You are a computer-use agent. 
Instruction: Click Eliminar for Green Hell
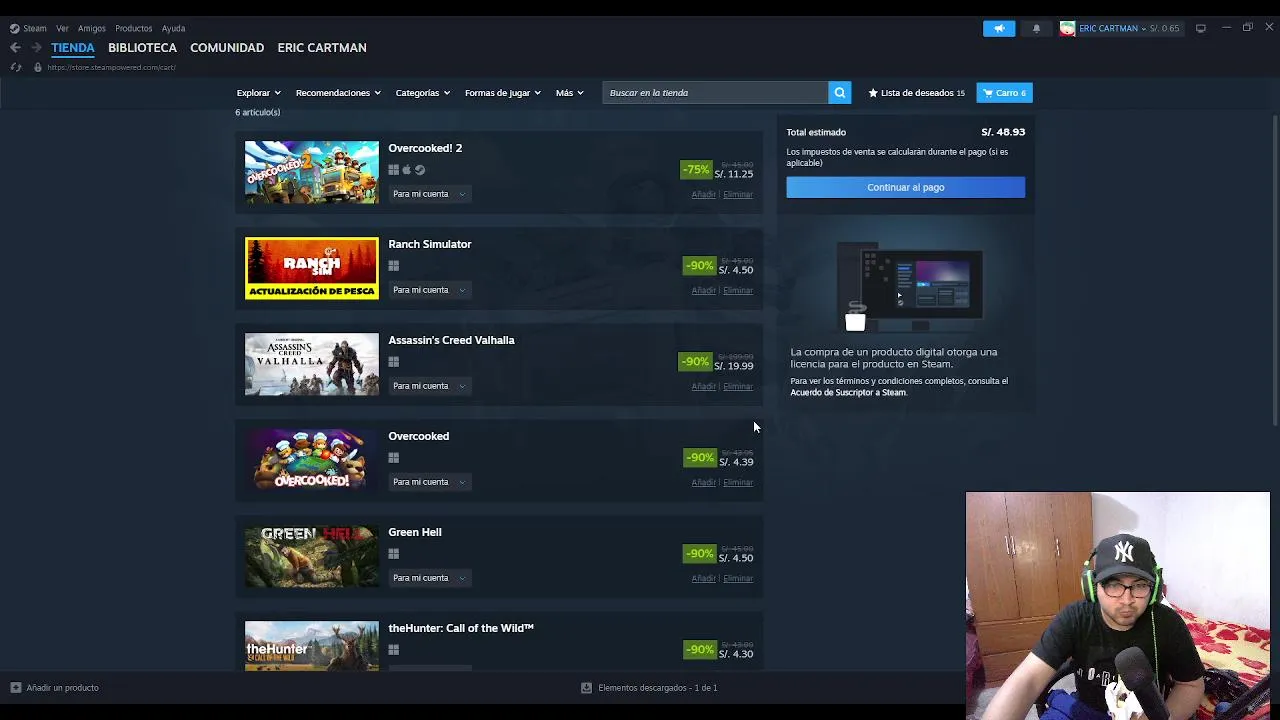[738, 578]
